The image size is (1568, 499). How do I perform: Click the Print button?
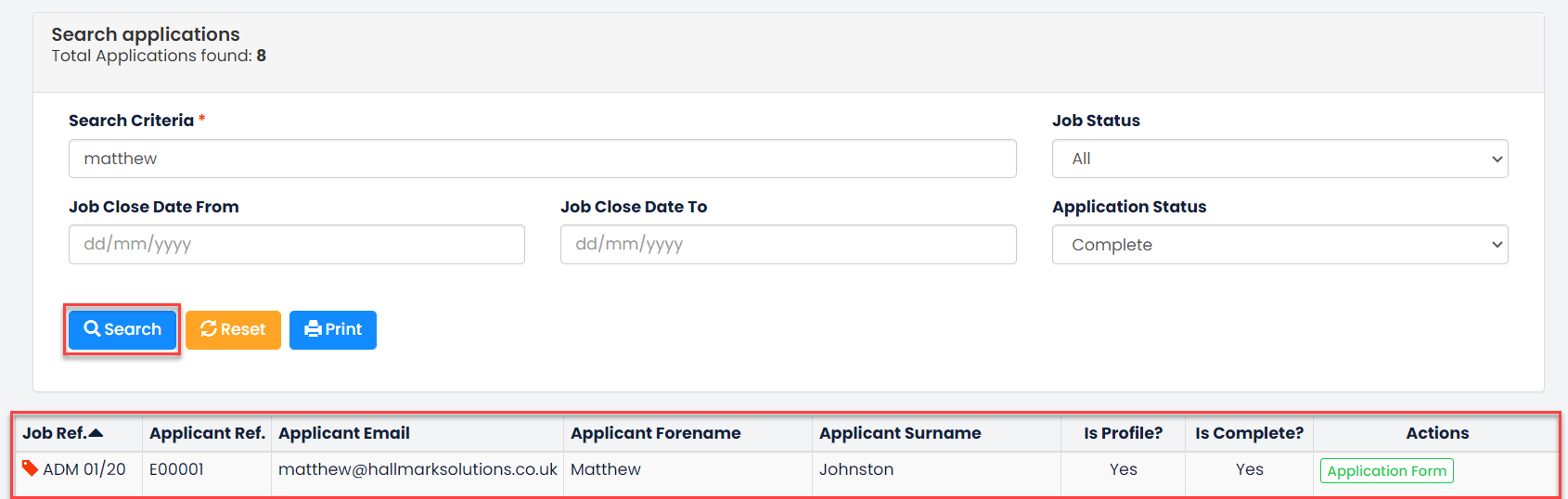(333, 329)
